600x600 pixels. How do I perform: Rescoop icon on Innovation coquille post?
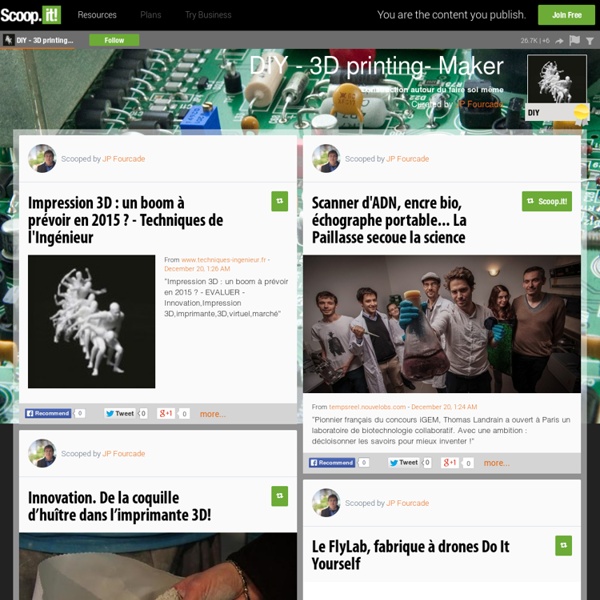(280, 496)
